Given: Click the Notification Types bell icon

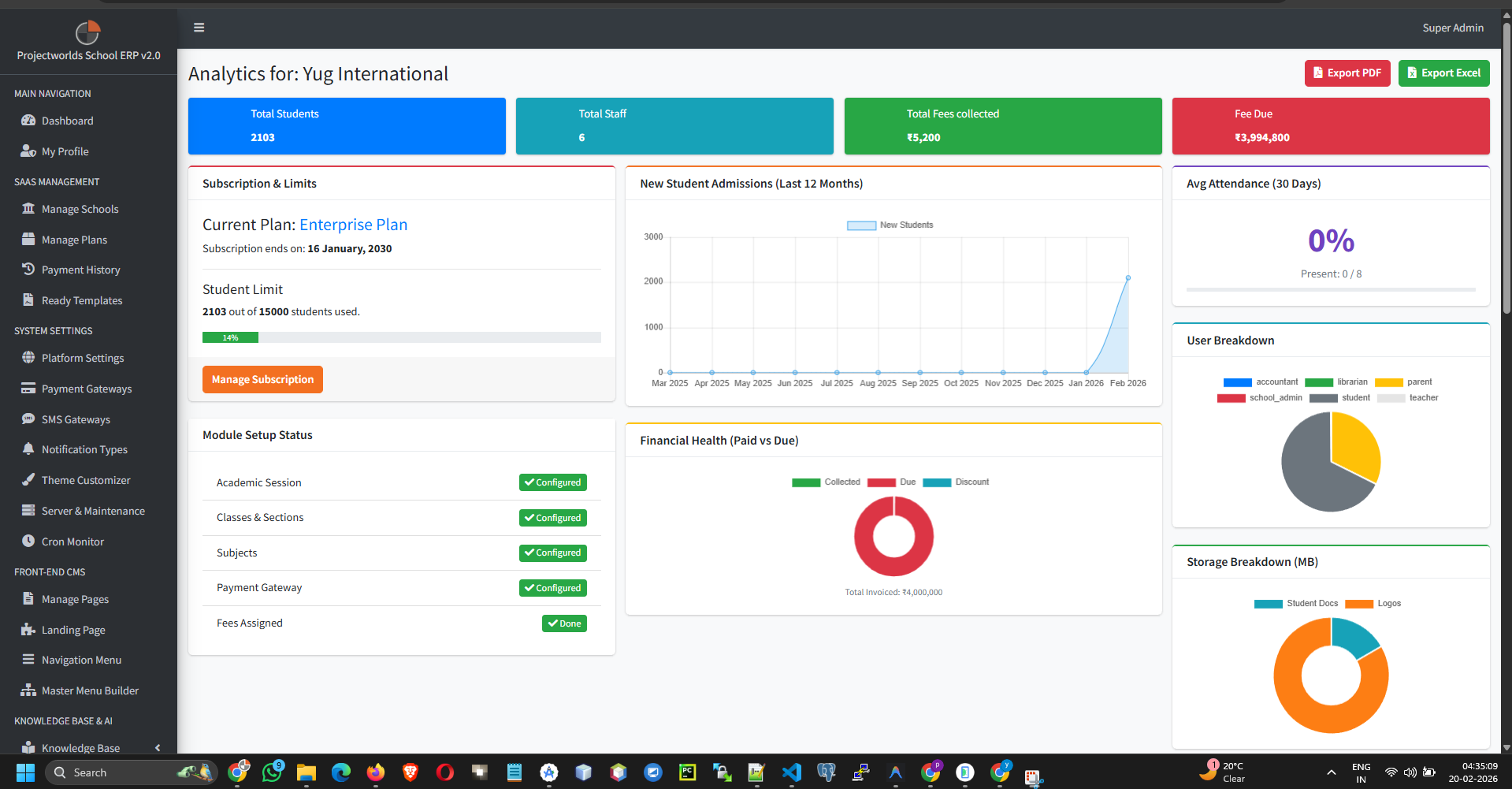Looking at the screenshot, I should tap(28, 449).
